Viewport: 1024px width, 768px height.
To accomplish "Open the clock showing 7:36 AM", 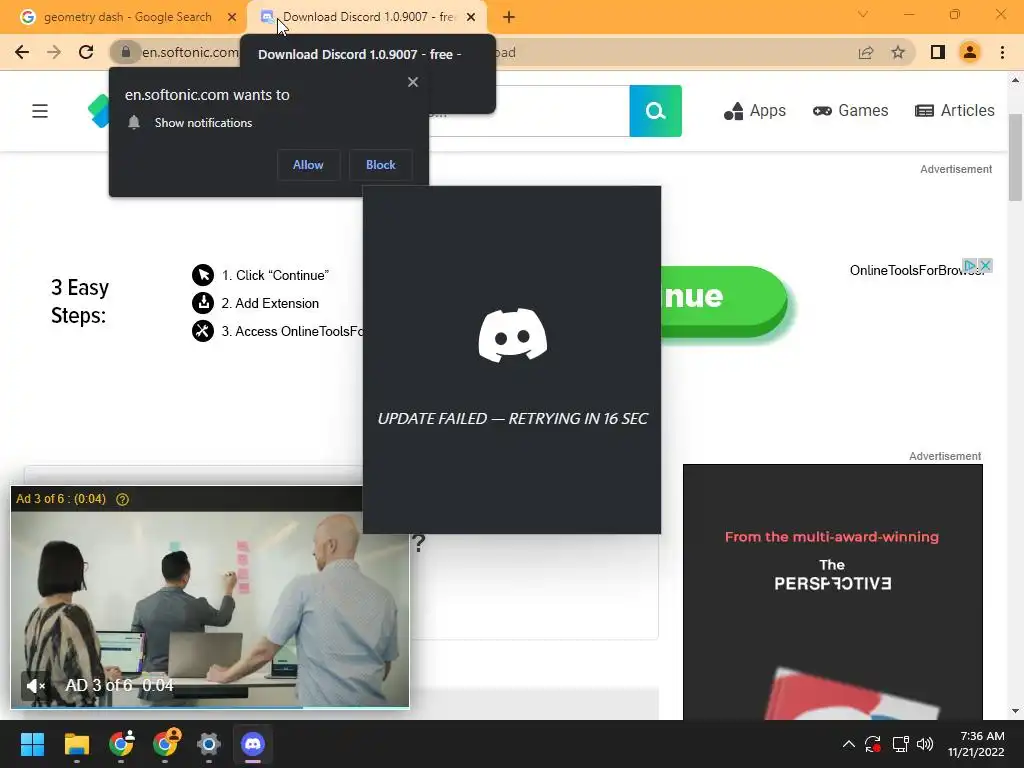I will pos(976,744).
